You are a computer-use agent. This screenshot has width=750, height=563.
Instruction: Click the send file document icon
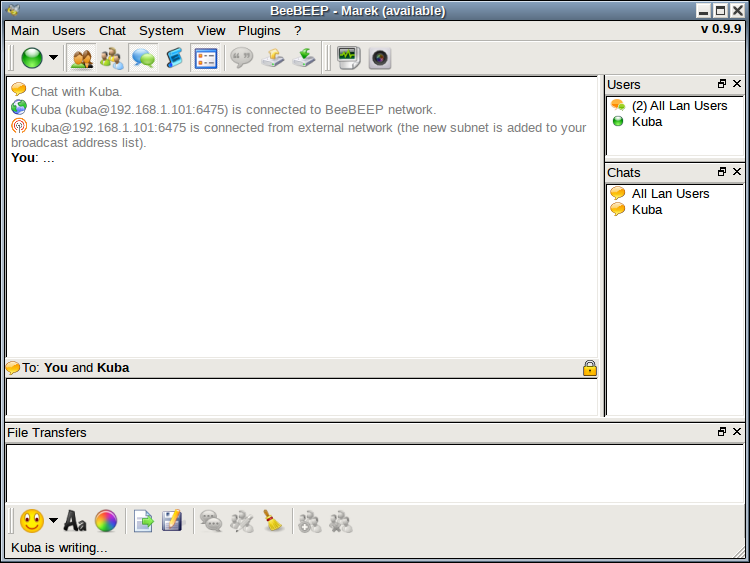tap(143, 521)
